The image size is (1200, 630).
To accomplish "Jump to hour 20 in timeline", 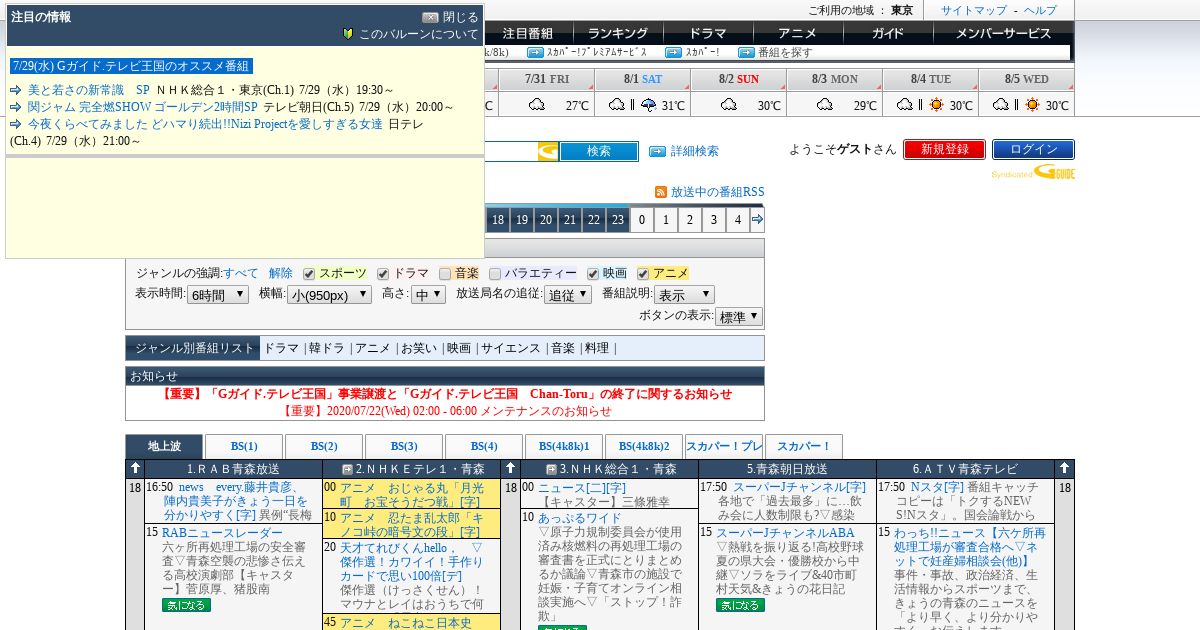I will click(x=545, y=220).
